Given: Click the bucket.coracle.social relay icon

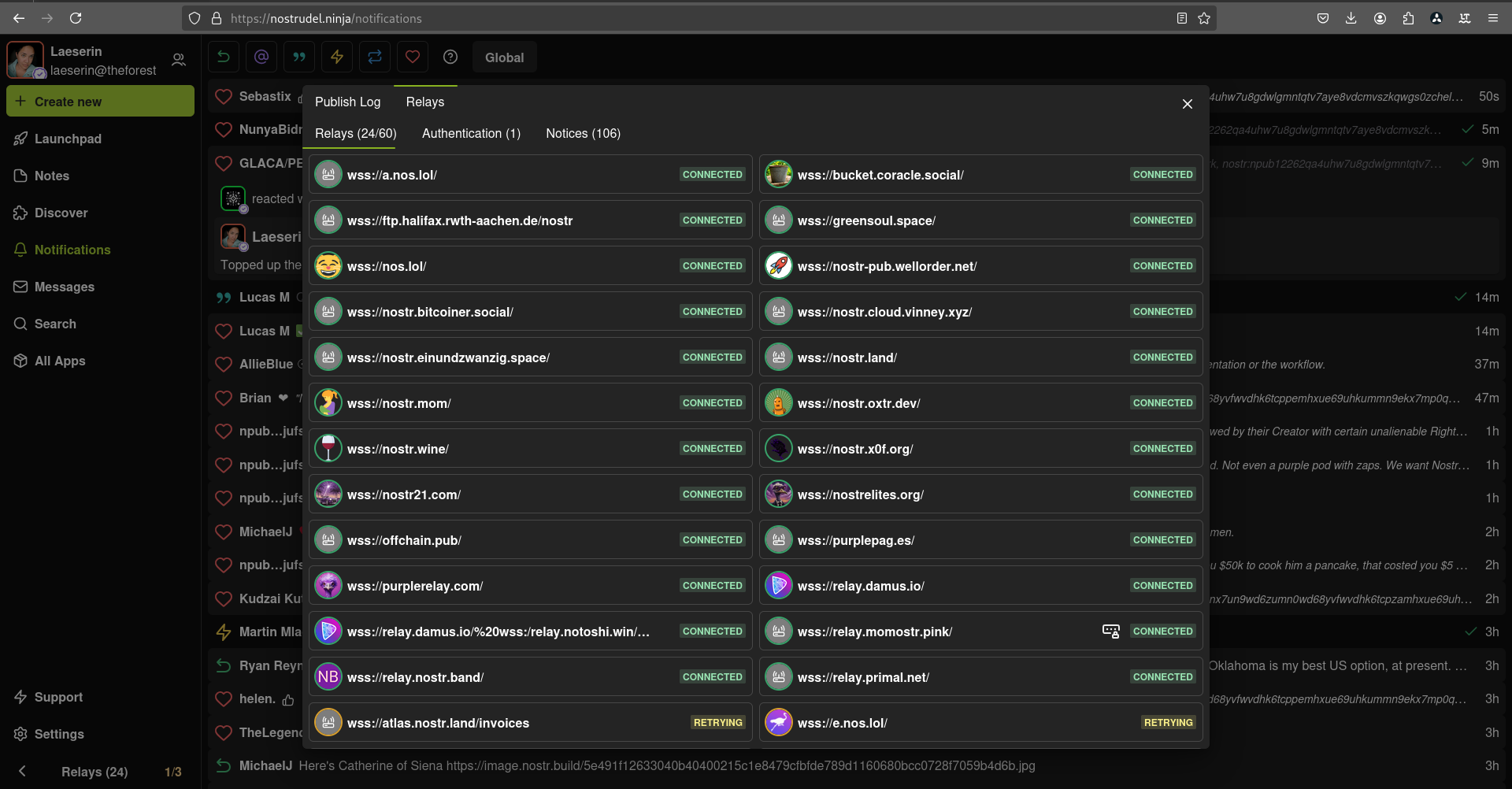Looking at the screenshot, I should pyautogui.click(x=779, y=175).
